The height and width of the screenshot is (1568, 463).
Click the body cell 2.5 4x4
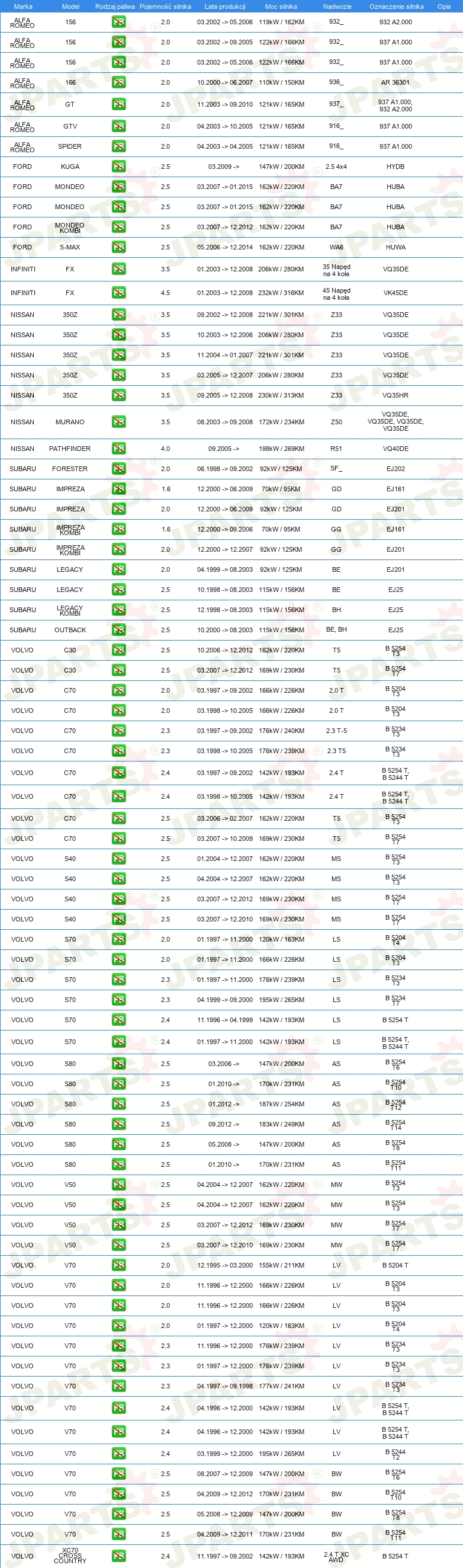point(336,166)
